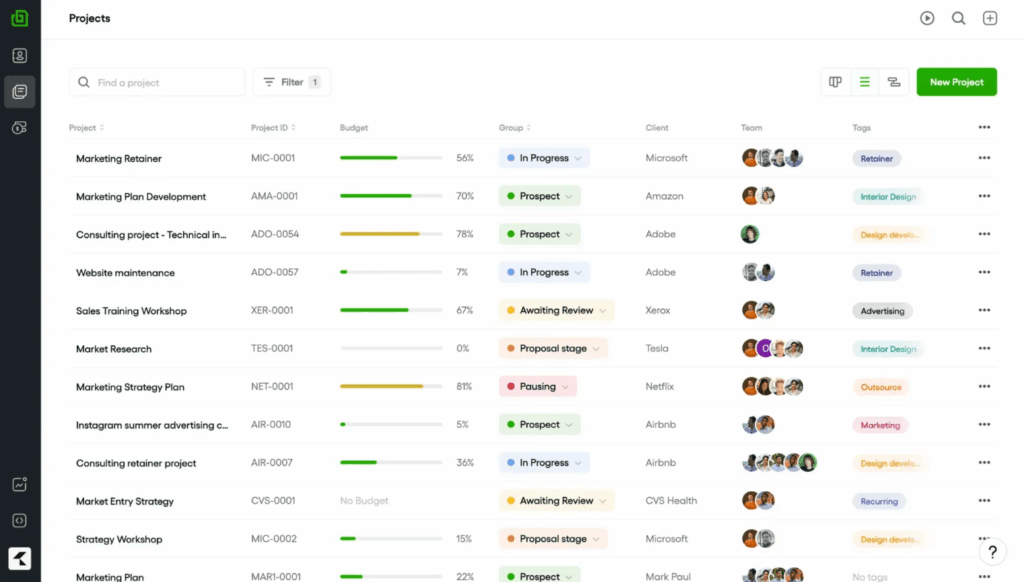Change Market Research status from Proposal stage
This screenshot has width=1024, height=582.
(553, 348)
